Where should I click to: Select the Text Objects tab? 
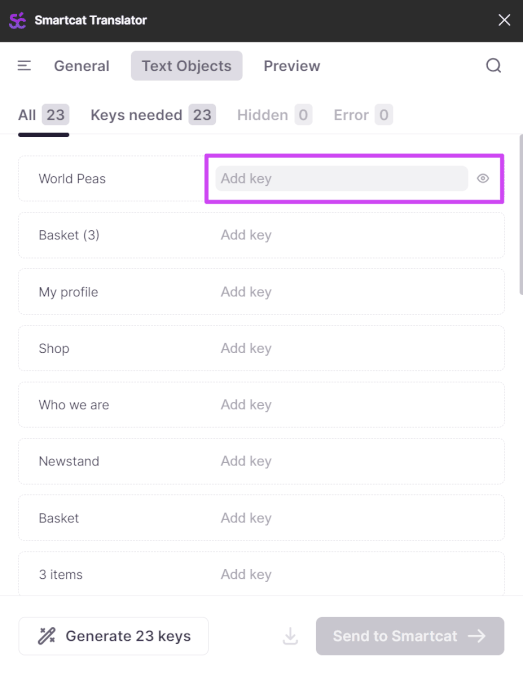(186, 66)
